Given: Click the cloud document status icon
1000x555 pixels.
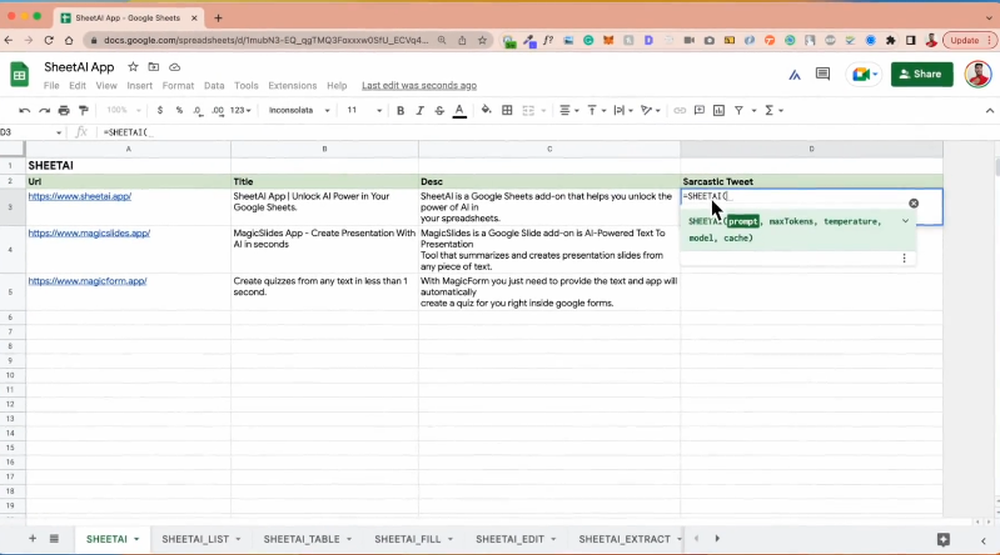Looking at the screenshot, I should tap(175, 67).
